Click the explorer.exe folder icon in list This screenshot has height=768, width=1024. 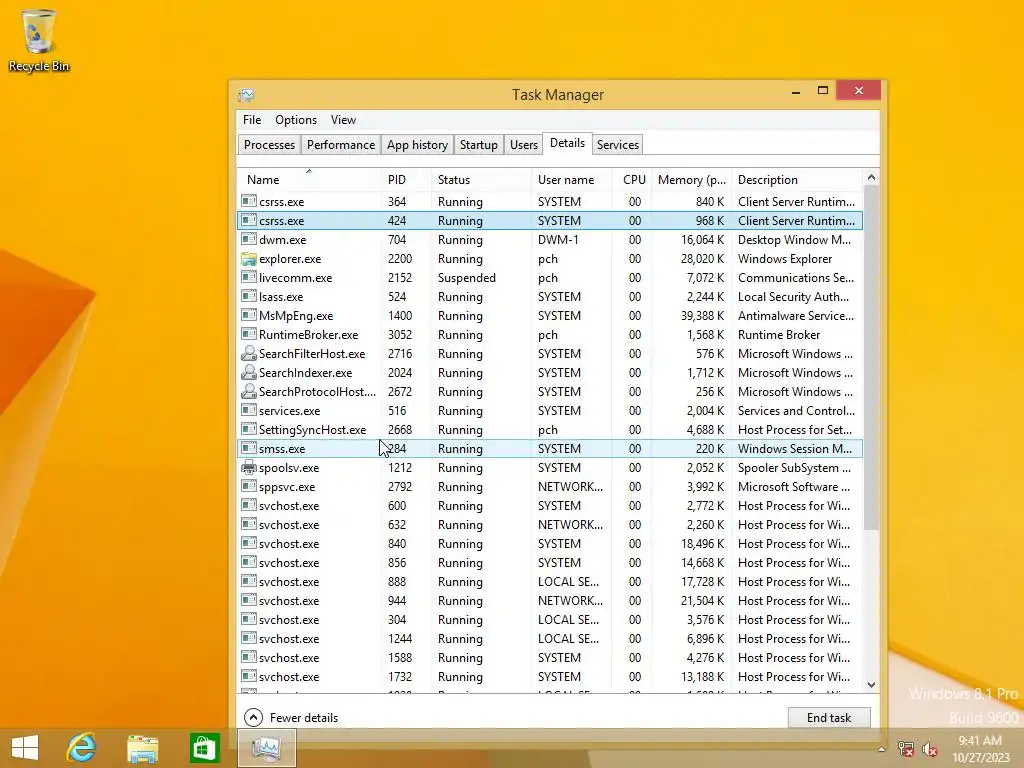click(248, 259)
